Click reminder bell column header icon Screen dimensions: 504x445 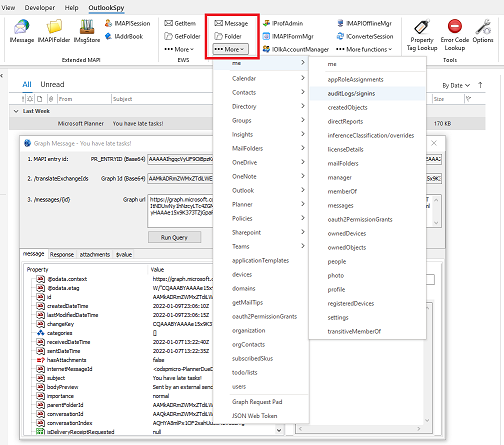pos(30,99)
